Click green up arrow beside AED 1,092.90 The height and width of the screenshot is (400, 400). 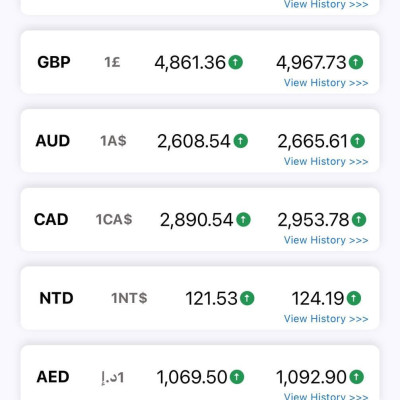point(356,377)
